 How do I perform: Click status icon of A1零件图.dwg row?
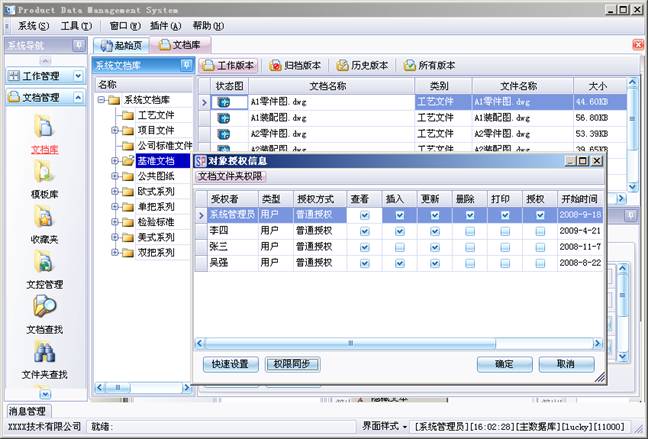pyautogui.click(x=224, y=102)
